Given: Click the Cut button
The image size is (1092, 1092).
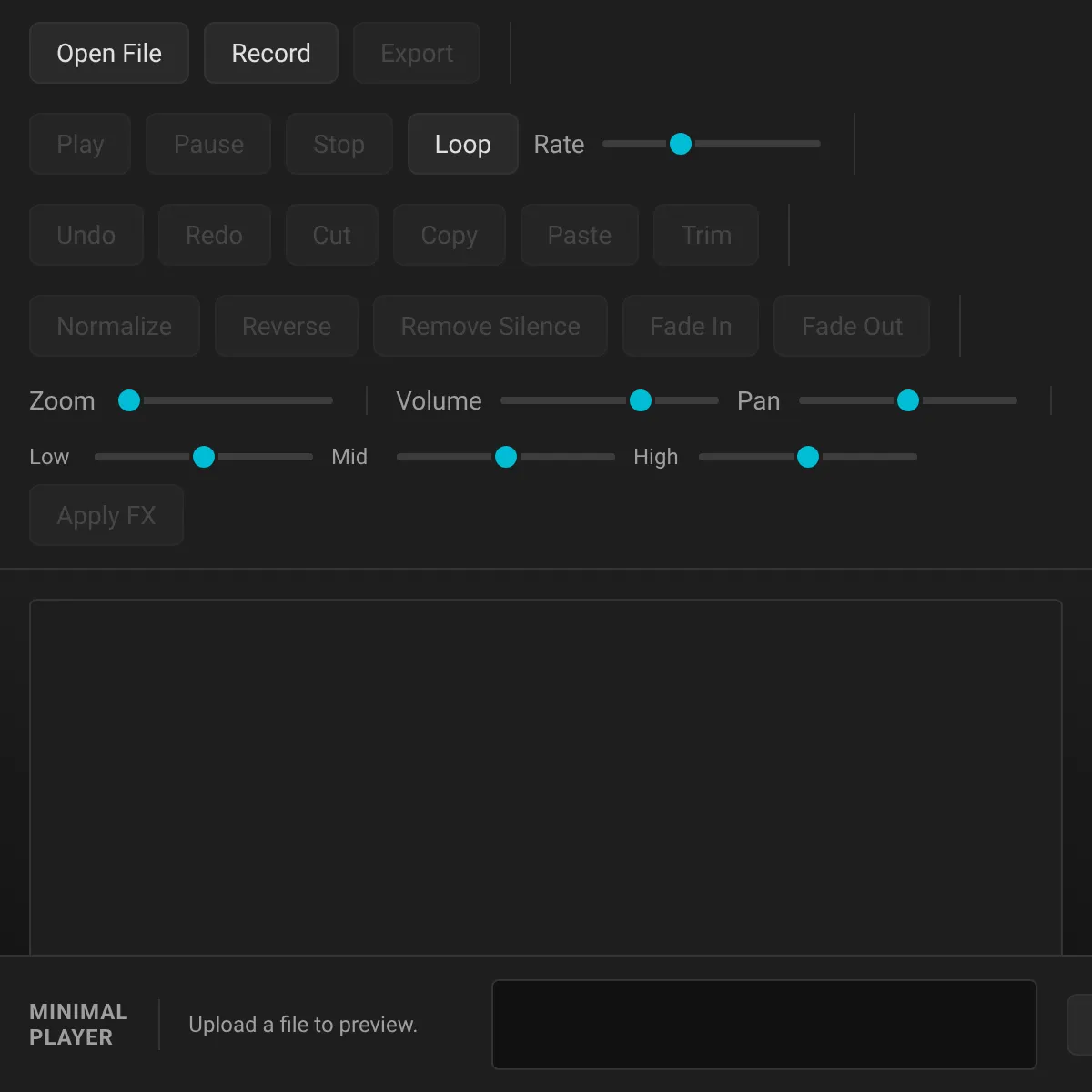Looking at the screenshot, I should point(331,235).
